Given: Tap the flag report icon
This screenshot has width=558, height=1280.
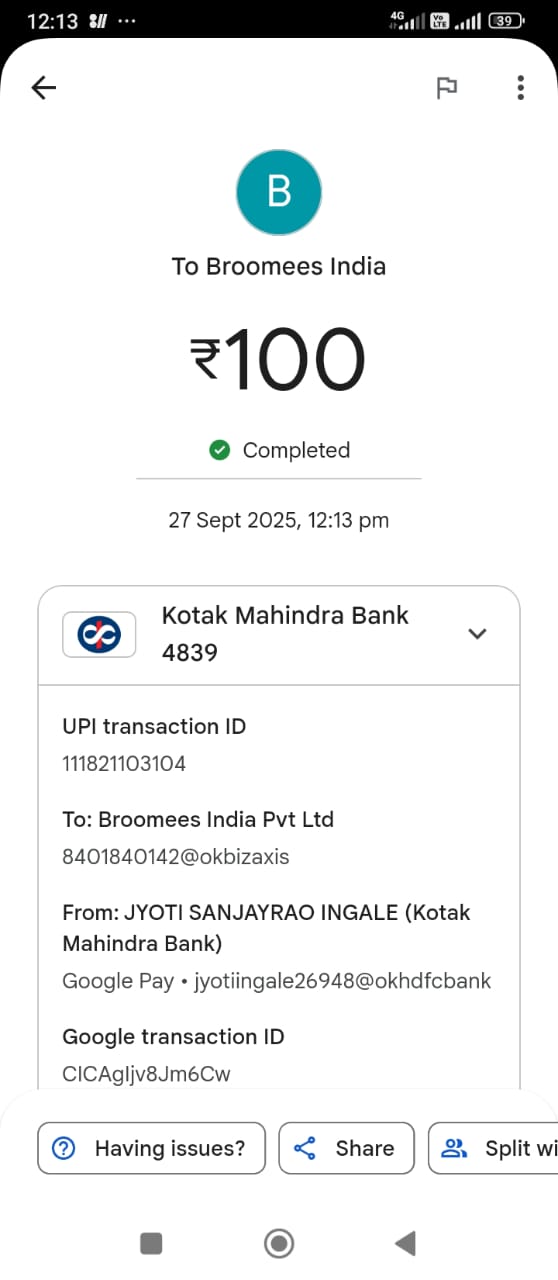Looking at the screenshot, I should click(x=447, y=88).
